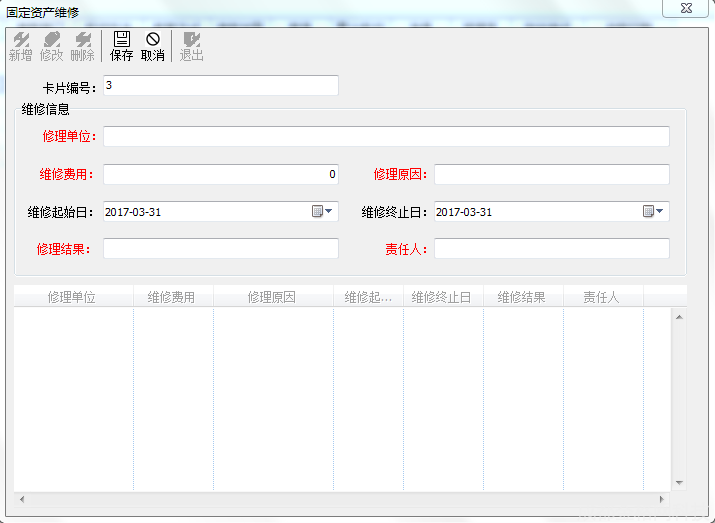Open calendar for 维修起始日 date
This screenshot has width=715, height=523.
[x=323, y=211]
